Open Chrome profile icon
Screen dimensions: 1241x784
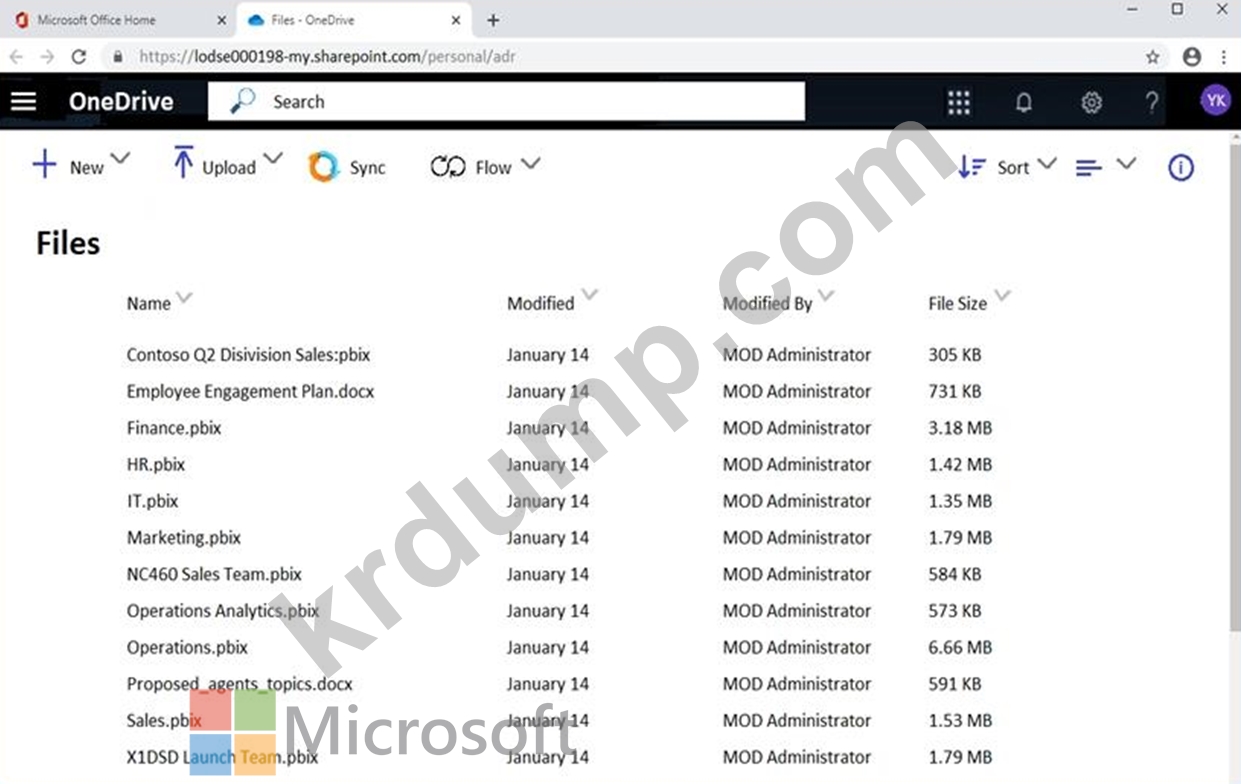[x=1192, y=57]
